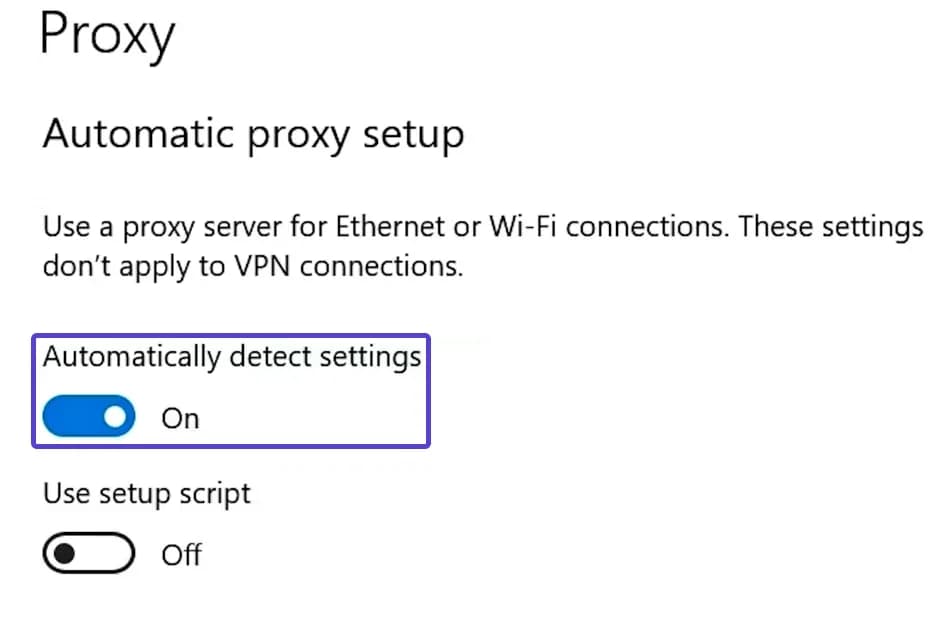Click the "Automatic proxy setup" heading
940x636 pixels.
253,134
